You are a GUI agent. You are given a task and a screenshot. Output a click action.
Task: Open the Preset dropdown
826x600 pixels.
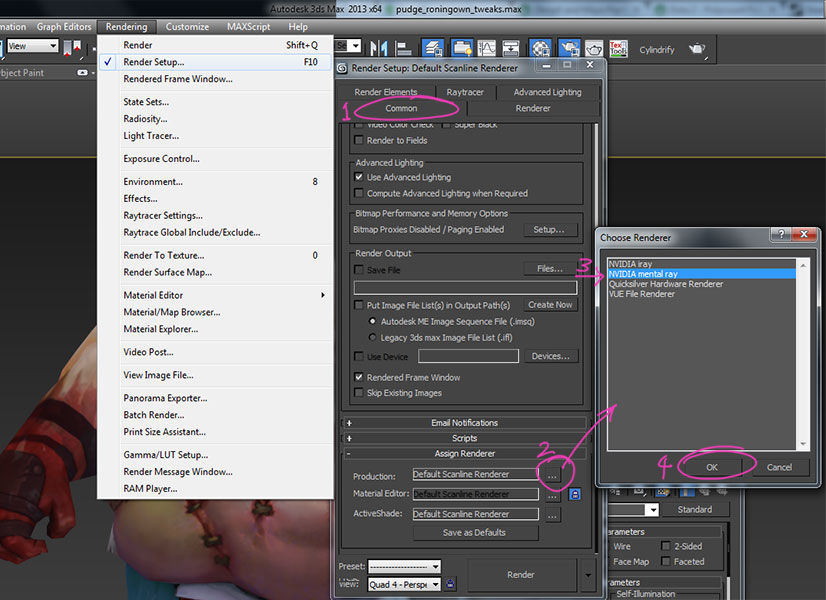coord(404,567)
